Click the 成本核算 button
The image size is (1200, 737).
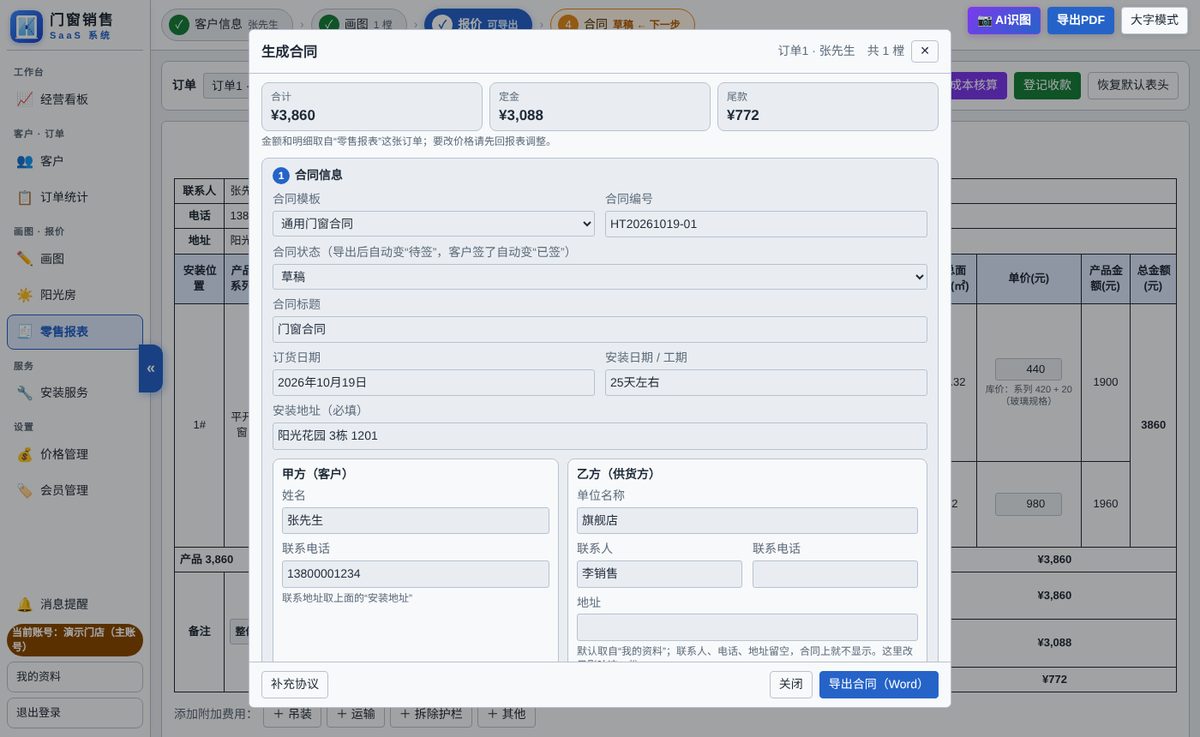(x=978, y=85)
